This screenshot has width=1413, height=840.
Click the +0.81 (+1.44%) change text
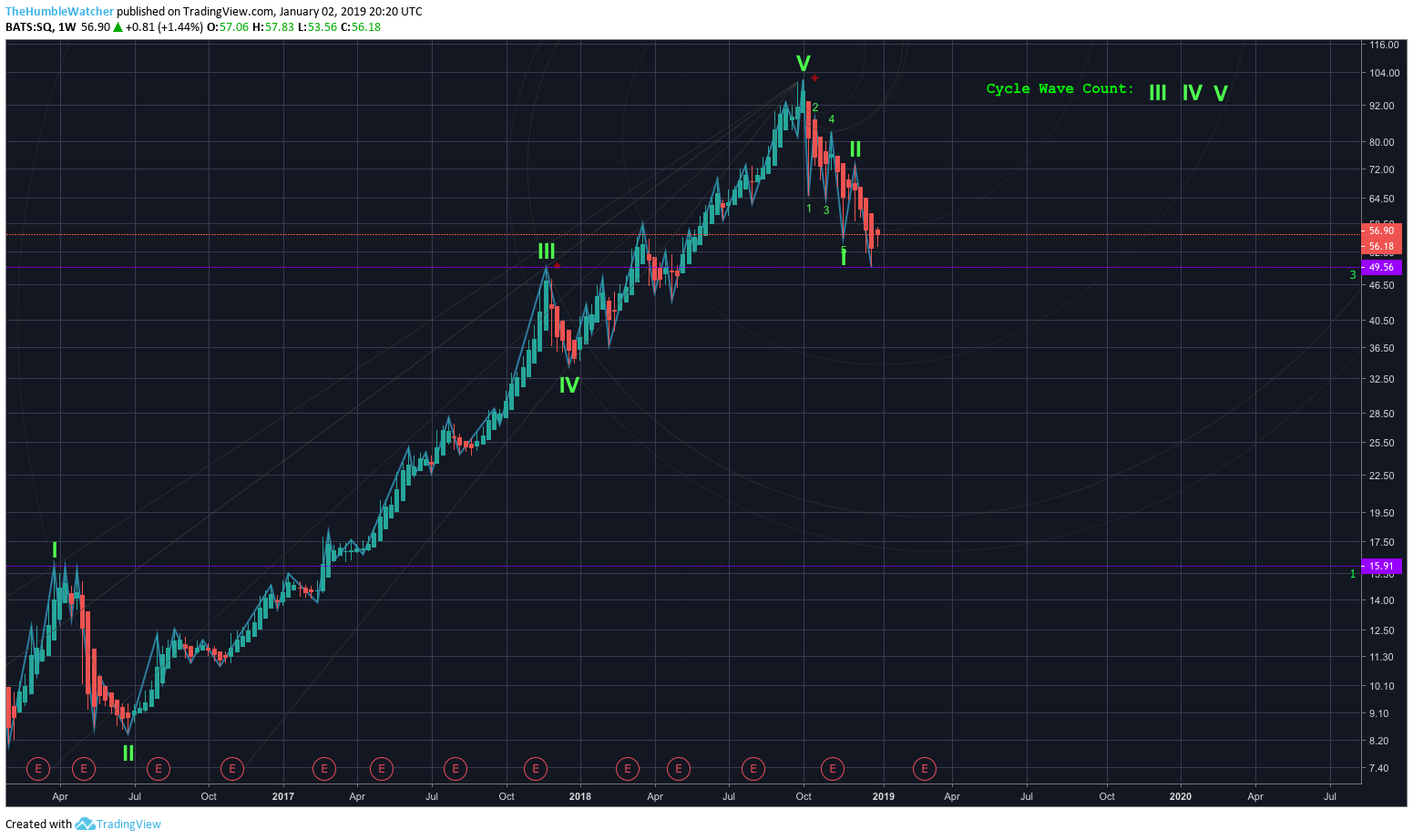click(165, 27)
